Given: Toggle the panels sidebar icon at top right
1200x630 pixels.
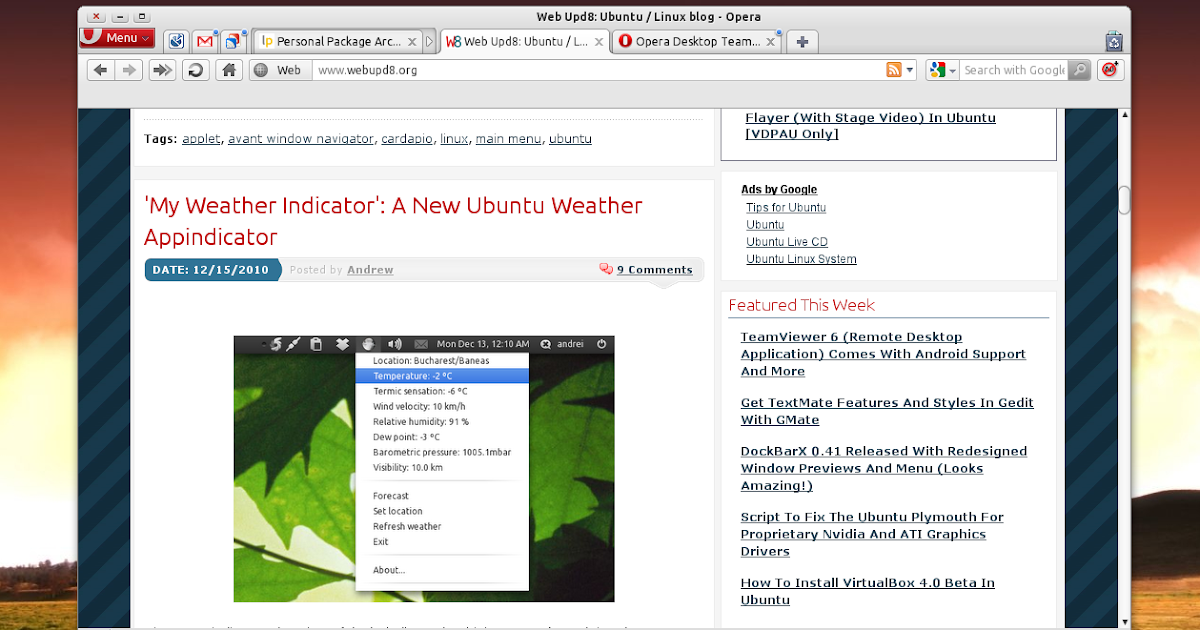Looking at the screenshot, I should pyautogui.click(x=1113, y=43).
